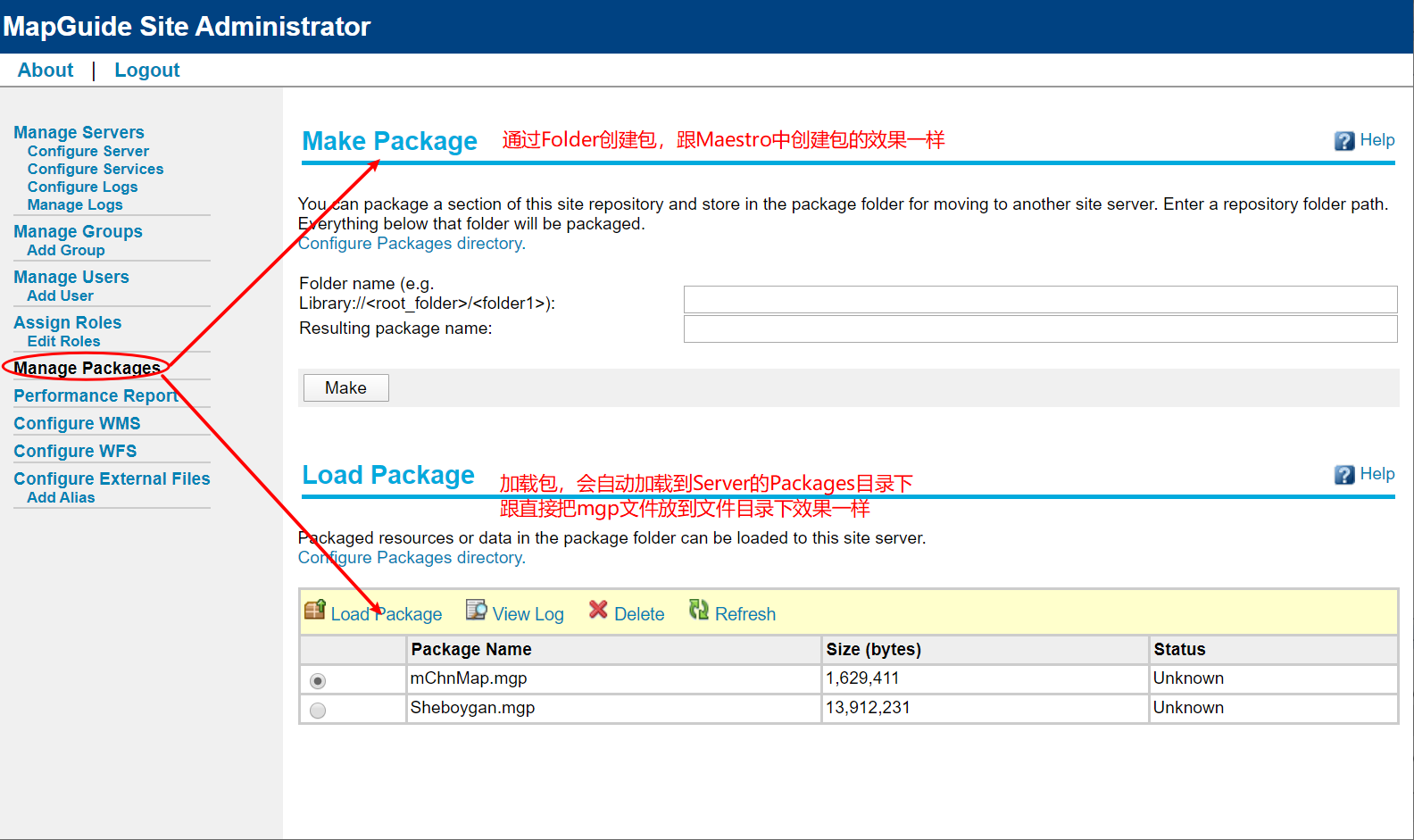This screenshot has height=840, width=1414.
Task: Select Manage Packages in the sidebar
Action: click(87, 368)
